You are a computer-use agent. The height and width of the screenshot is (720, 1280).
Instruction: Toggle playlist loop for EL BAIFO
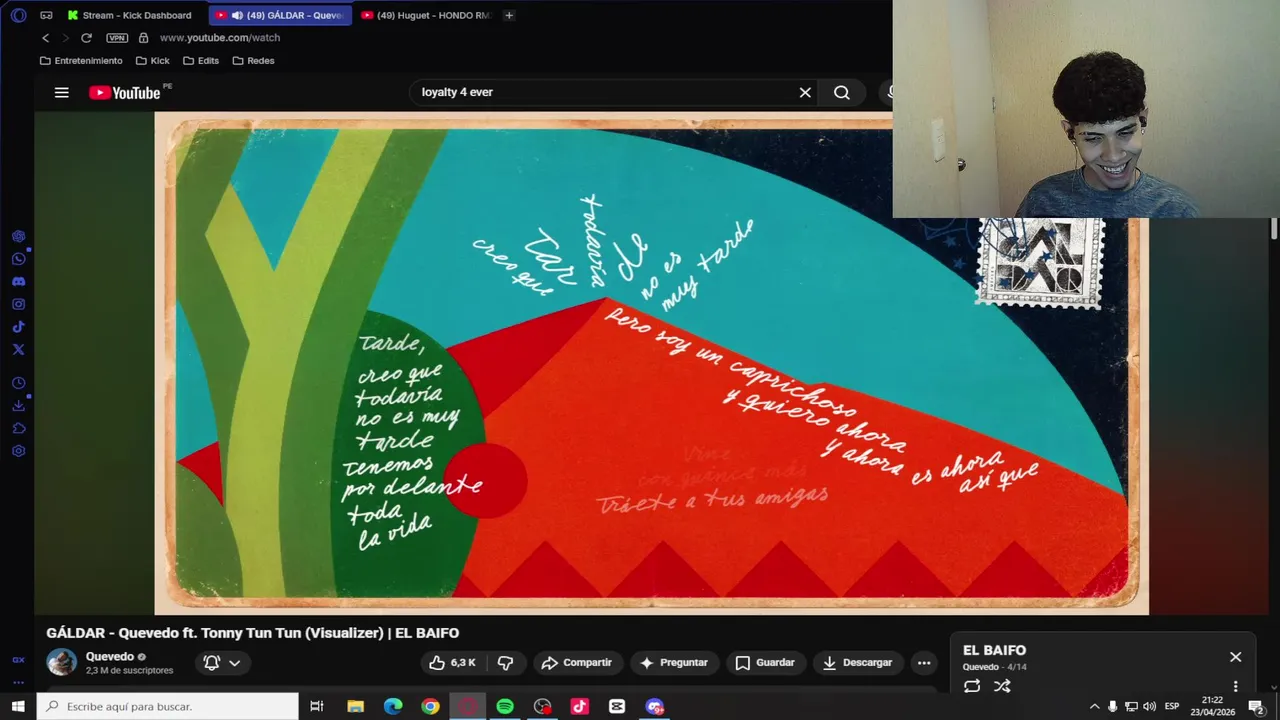[972, 686]
